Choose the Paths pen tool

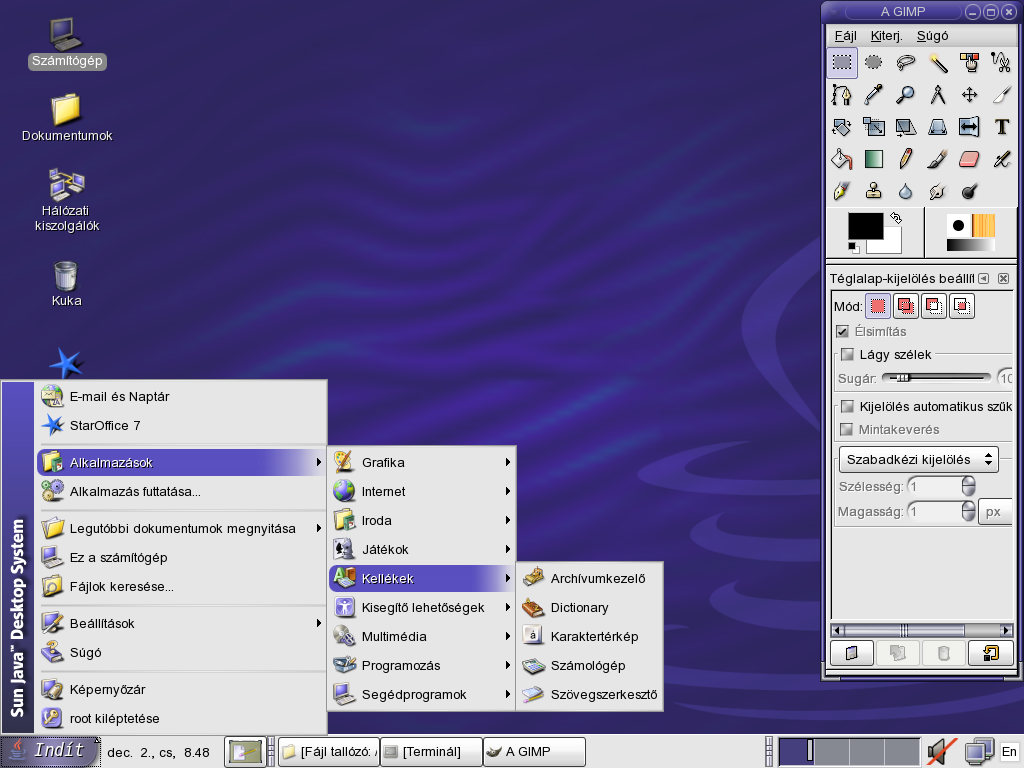[x=842, y=95]
